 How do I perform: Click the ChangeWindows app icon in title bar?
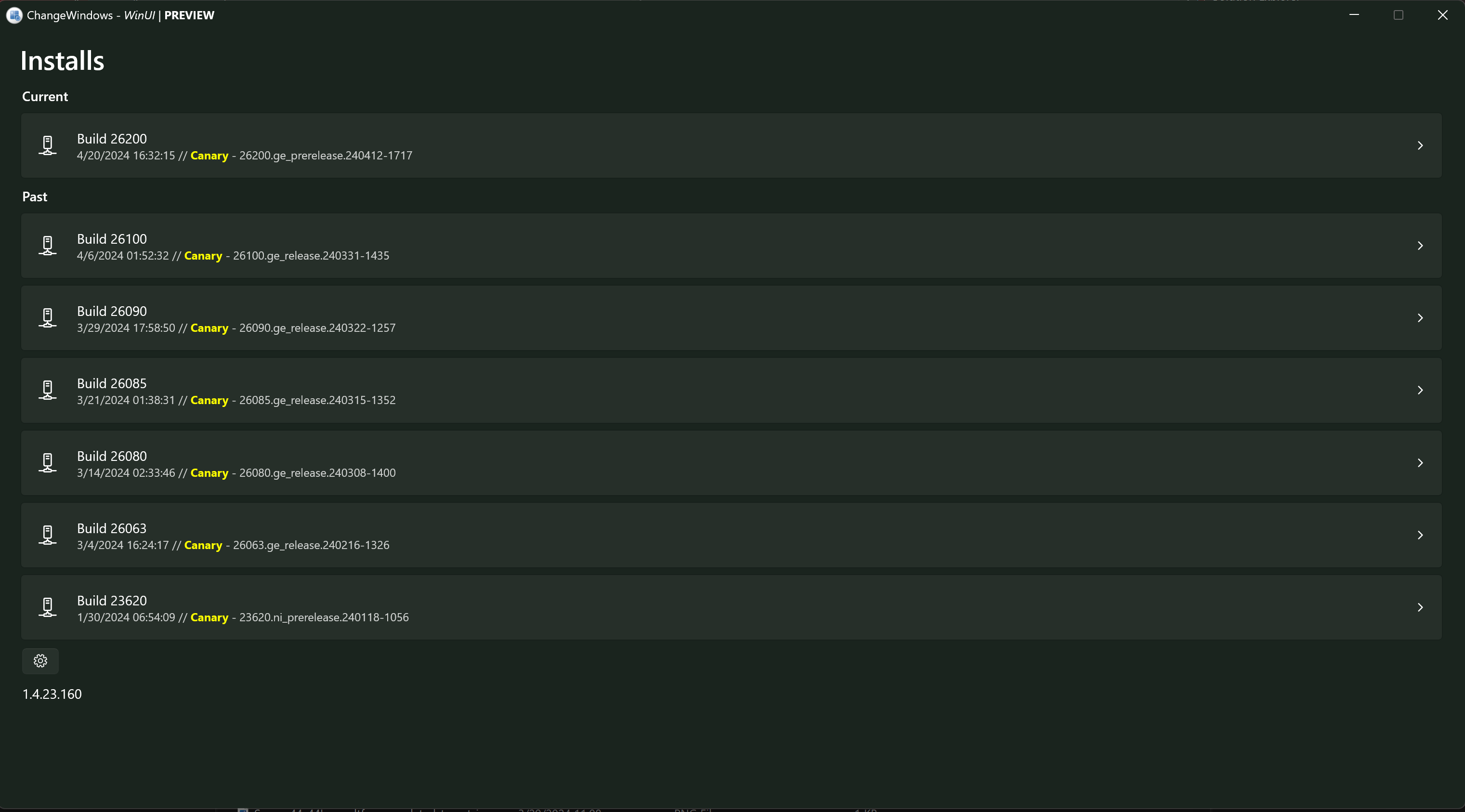(x=14, y=15)
